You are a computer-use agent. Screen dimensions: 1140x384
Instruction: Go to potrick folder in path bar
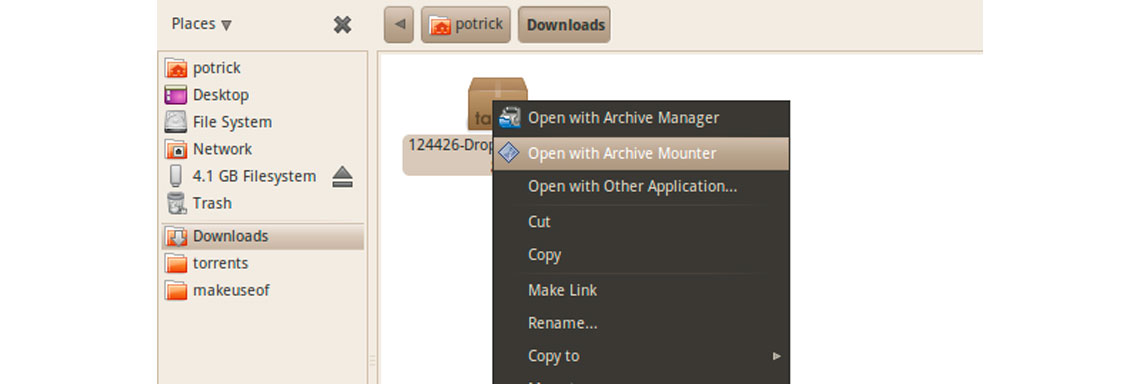pyautogui.click(x=465, y=25)
